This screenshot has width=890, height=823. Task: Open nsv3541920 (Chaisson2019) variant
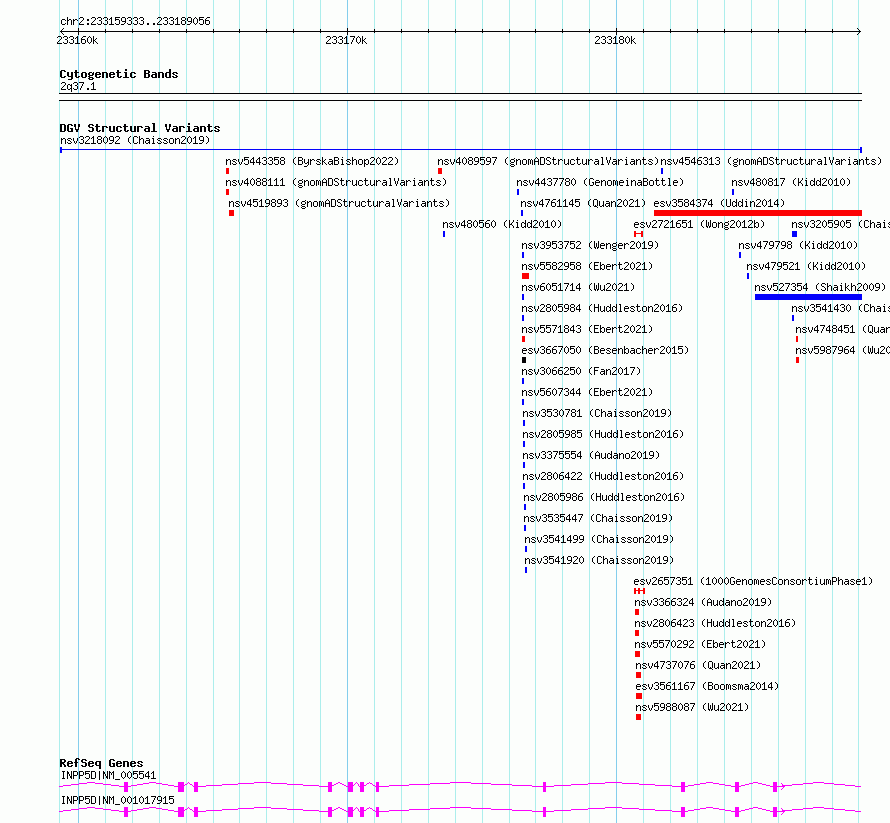pos(599,560)
